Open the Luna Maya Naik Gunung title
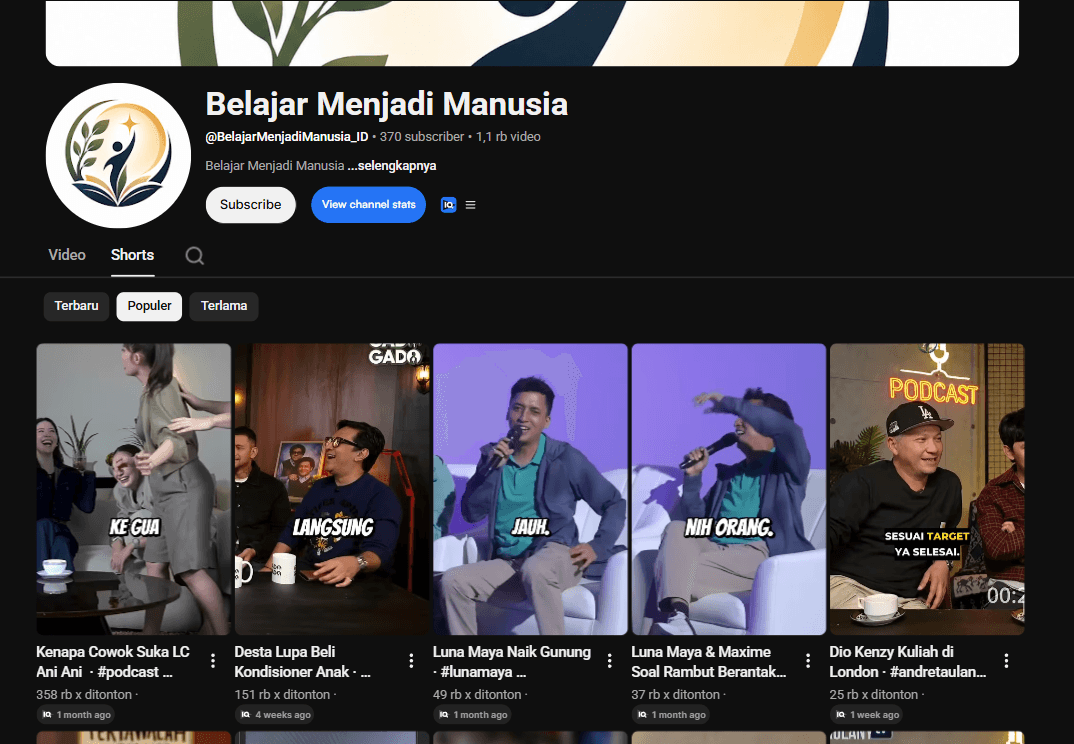The image size is (1074, 744). pyautogui.click(x=512, y=662)
